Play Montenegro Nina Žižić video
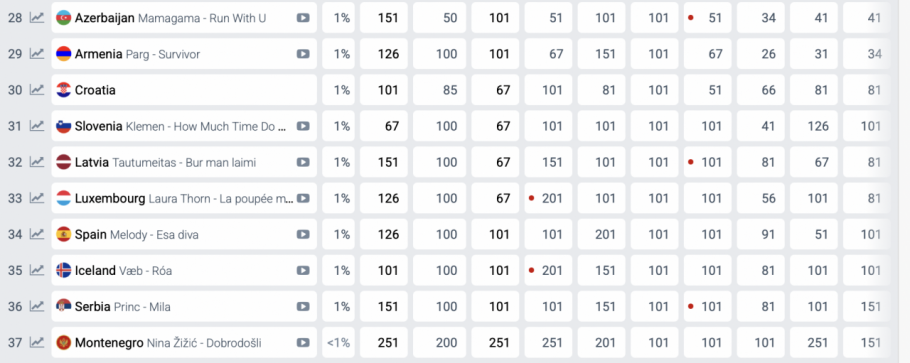This screenshot has width=910, height=363. pos(303,343)
